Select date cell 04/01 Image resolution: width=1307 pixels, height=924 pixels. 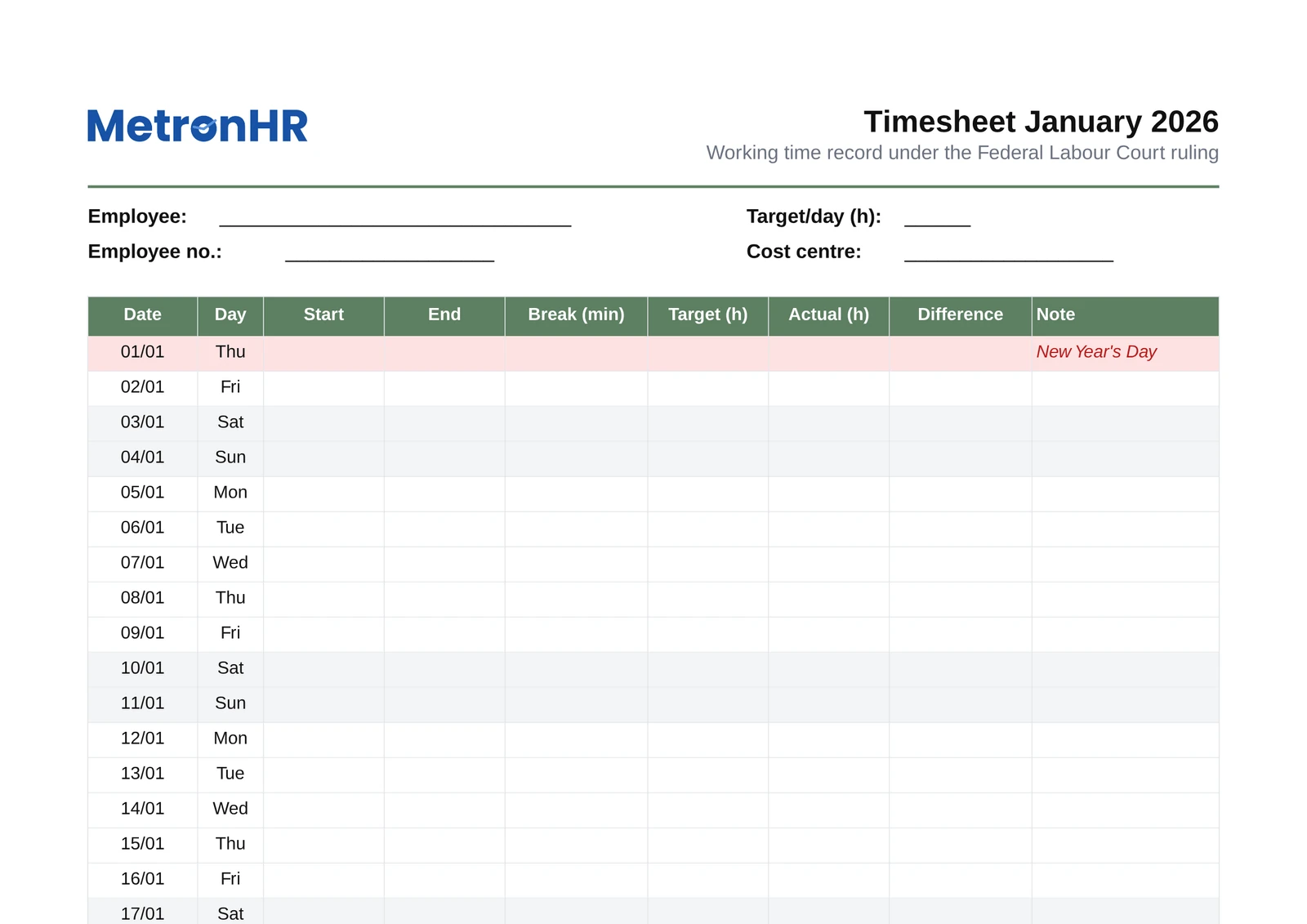pos(143,458)
